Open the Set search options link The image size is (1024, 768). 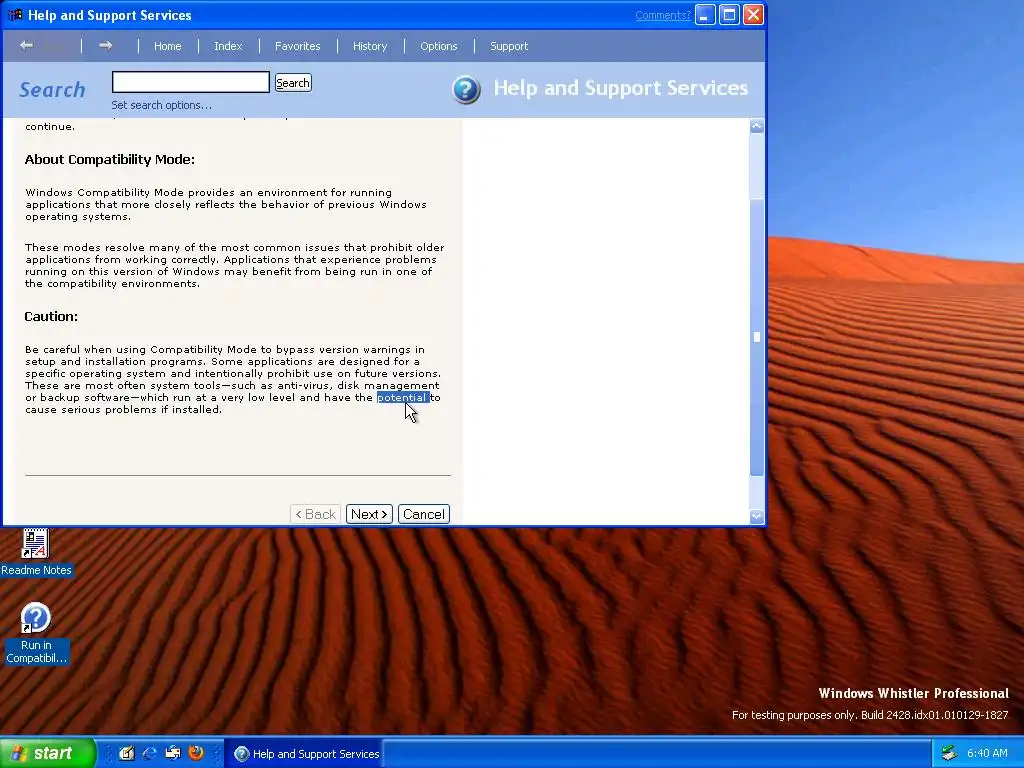[161, 105]
